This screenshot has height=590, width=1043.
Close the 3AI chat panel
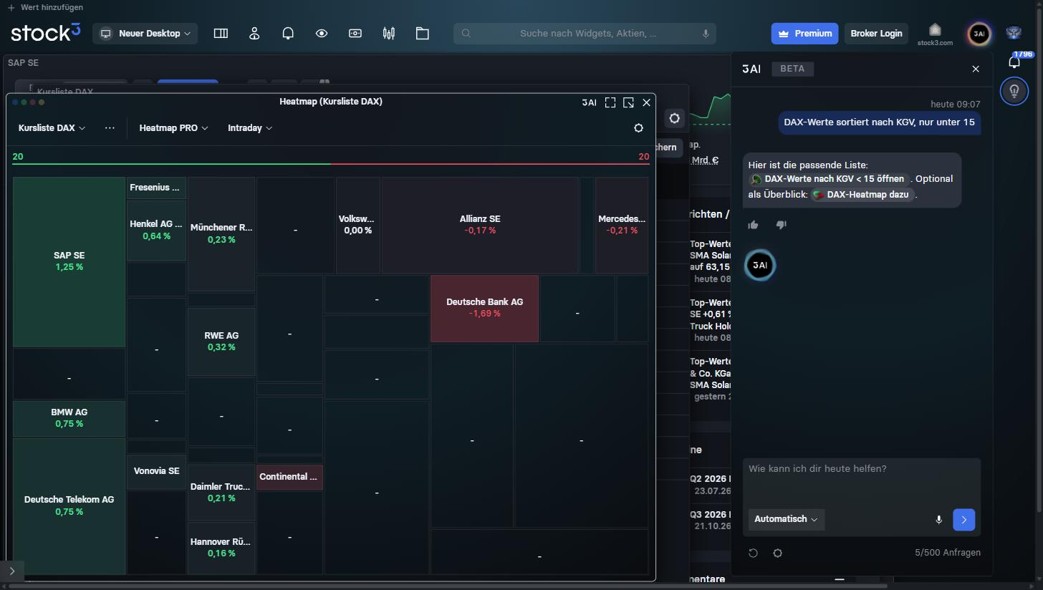(976, 69)
